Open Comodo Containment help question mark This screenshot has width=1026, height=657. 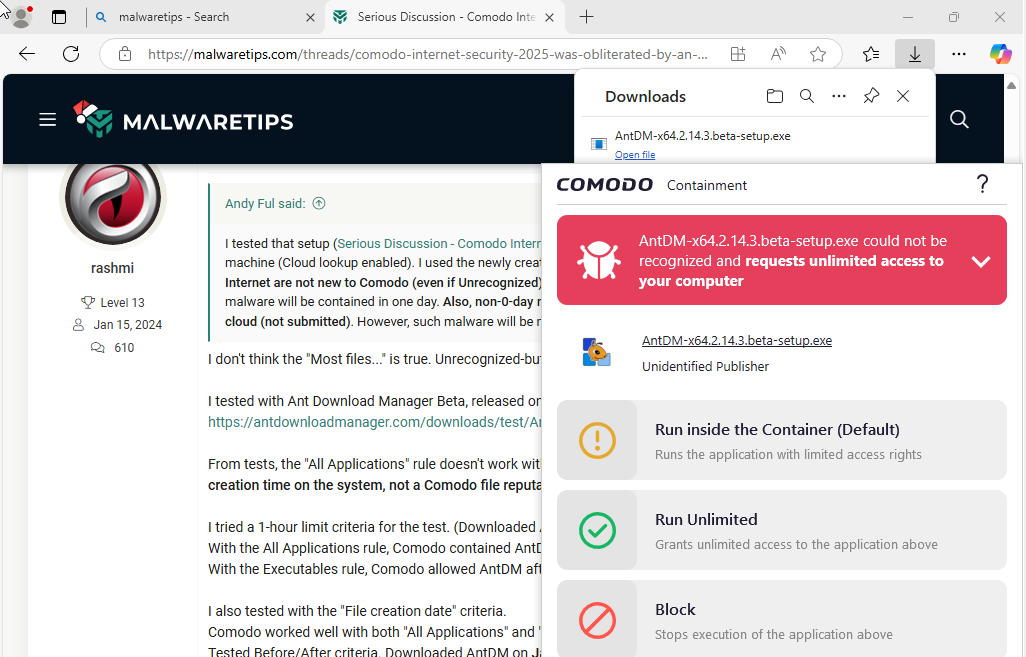point(982,184)
